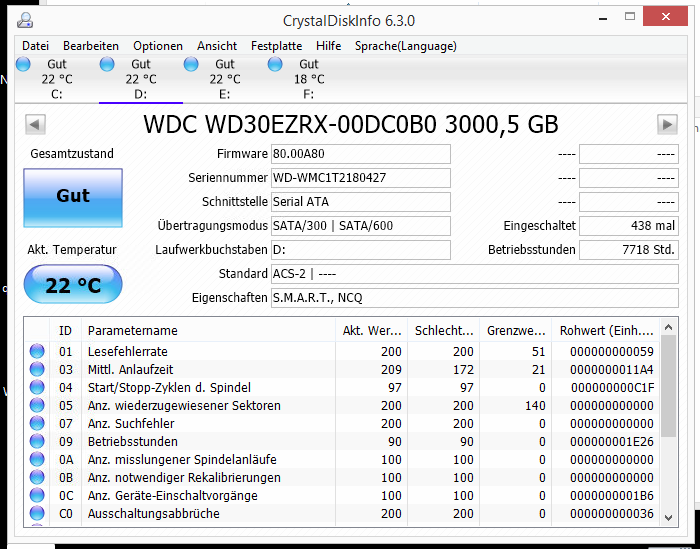Open the Optionen menu
This screenshot has width=700, height=549.
coord(158,46)
